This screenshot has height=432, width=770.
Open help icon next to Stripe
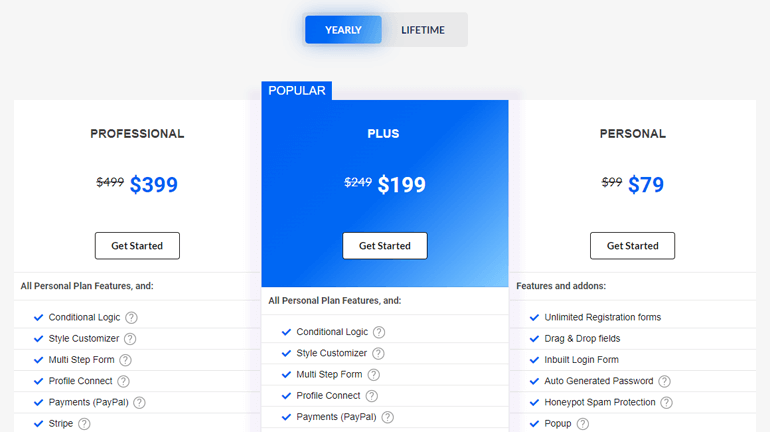click(x=84, y=424)
